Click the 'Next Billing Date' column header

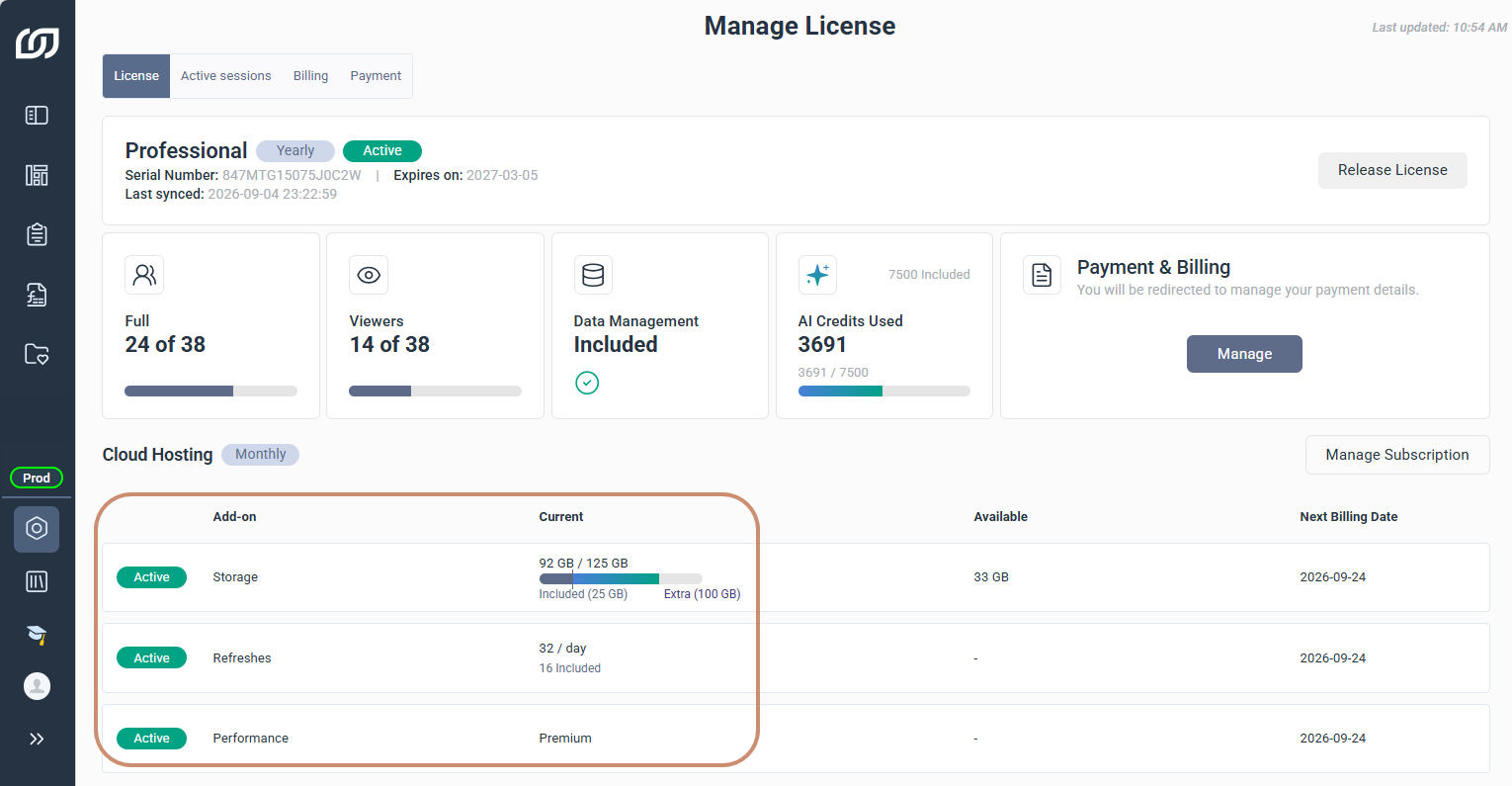[x=1349, y=517]
